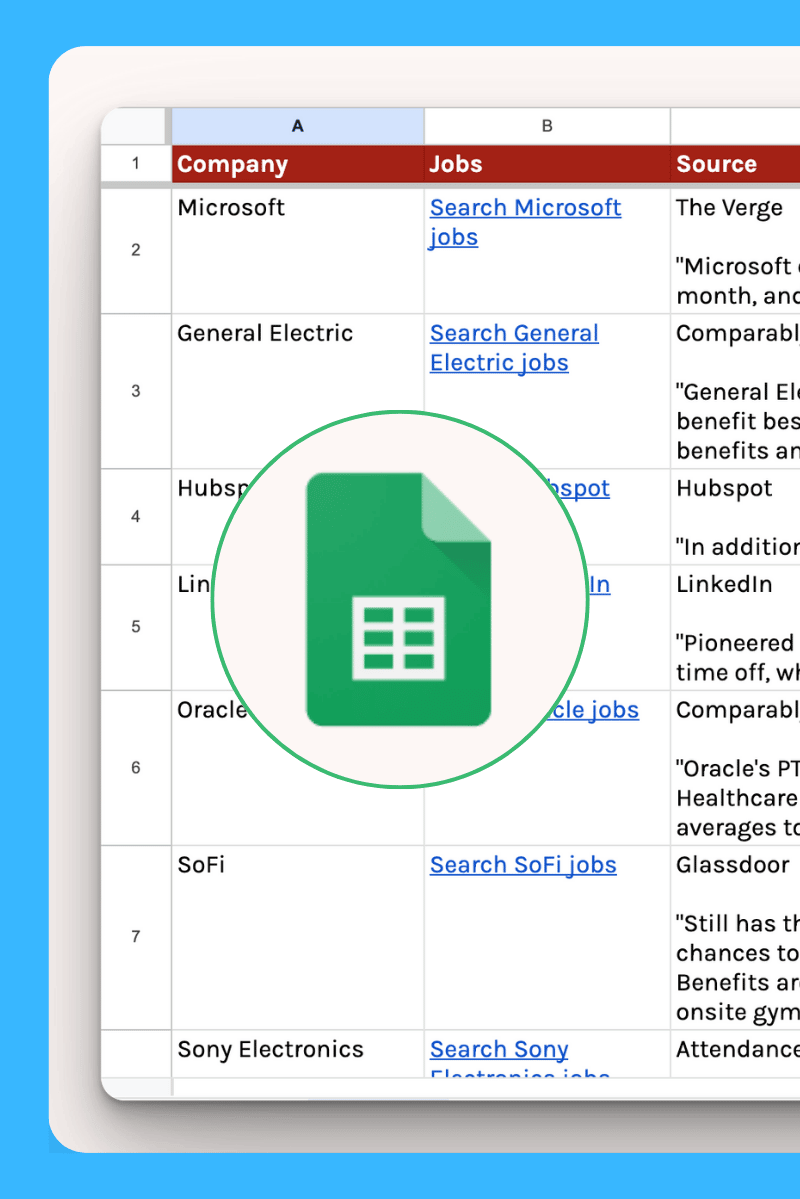Click the Hubspot source cell in column C
The height and width of the screenshot is (1199, 800).
[x=736, y=517]
